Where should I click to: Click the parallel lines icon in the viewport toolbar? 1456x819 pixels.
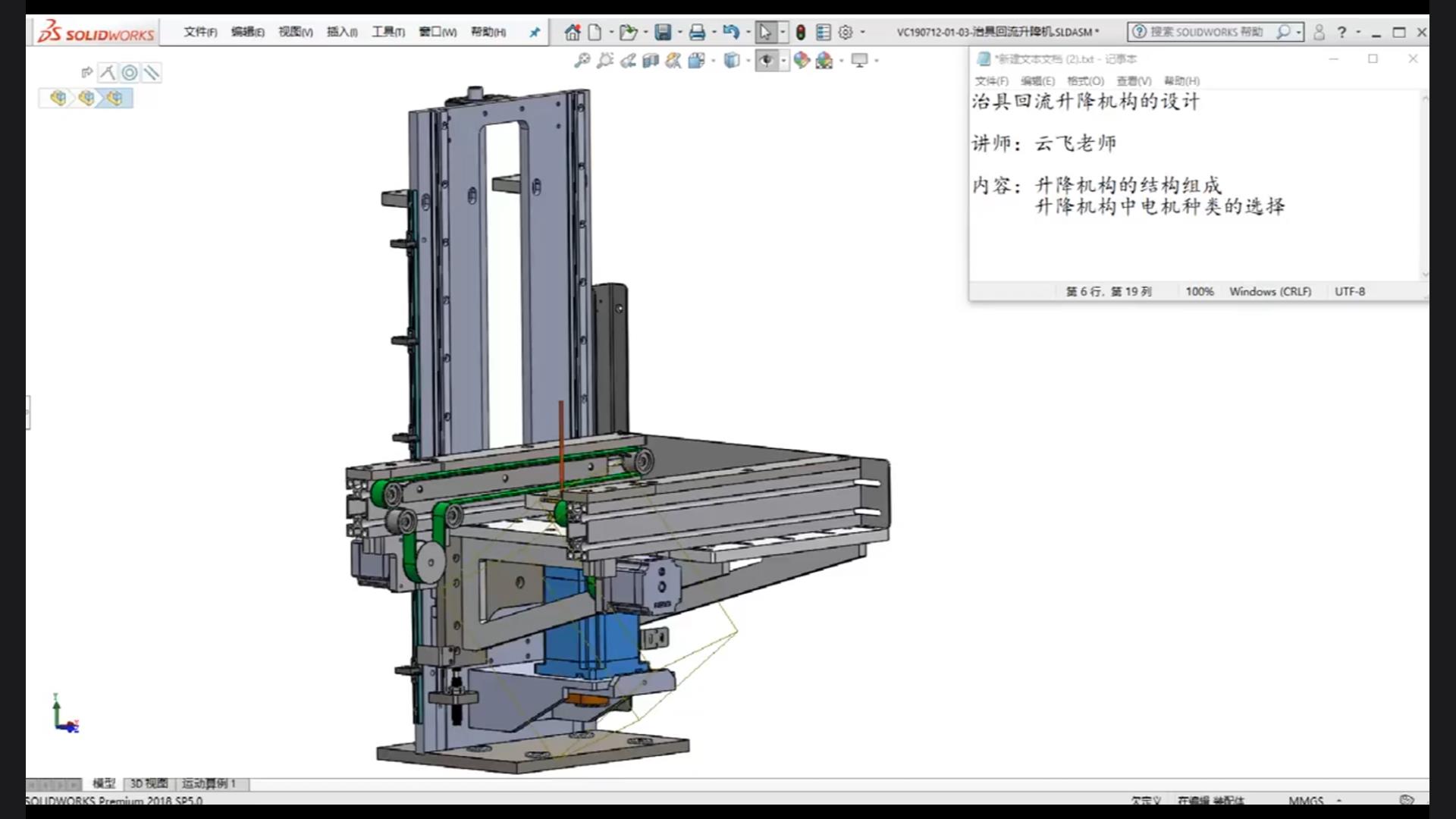click(152, 73)
